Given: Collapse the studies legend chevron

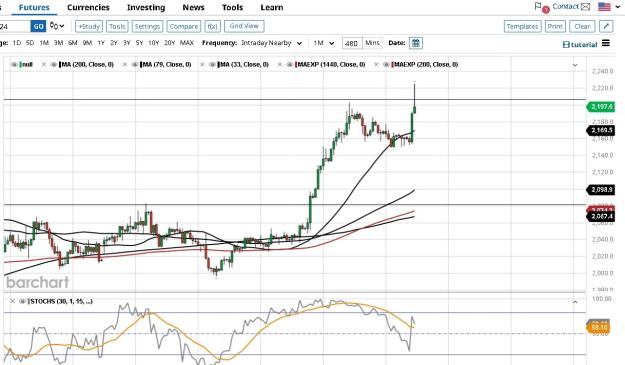Looking at the screenshot, I should tap(575, 65).
